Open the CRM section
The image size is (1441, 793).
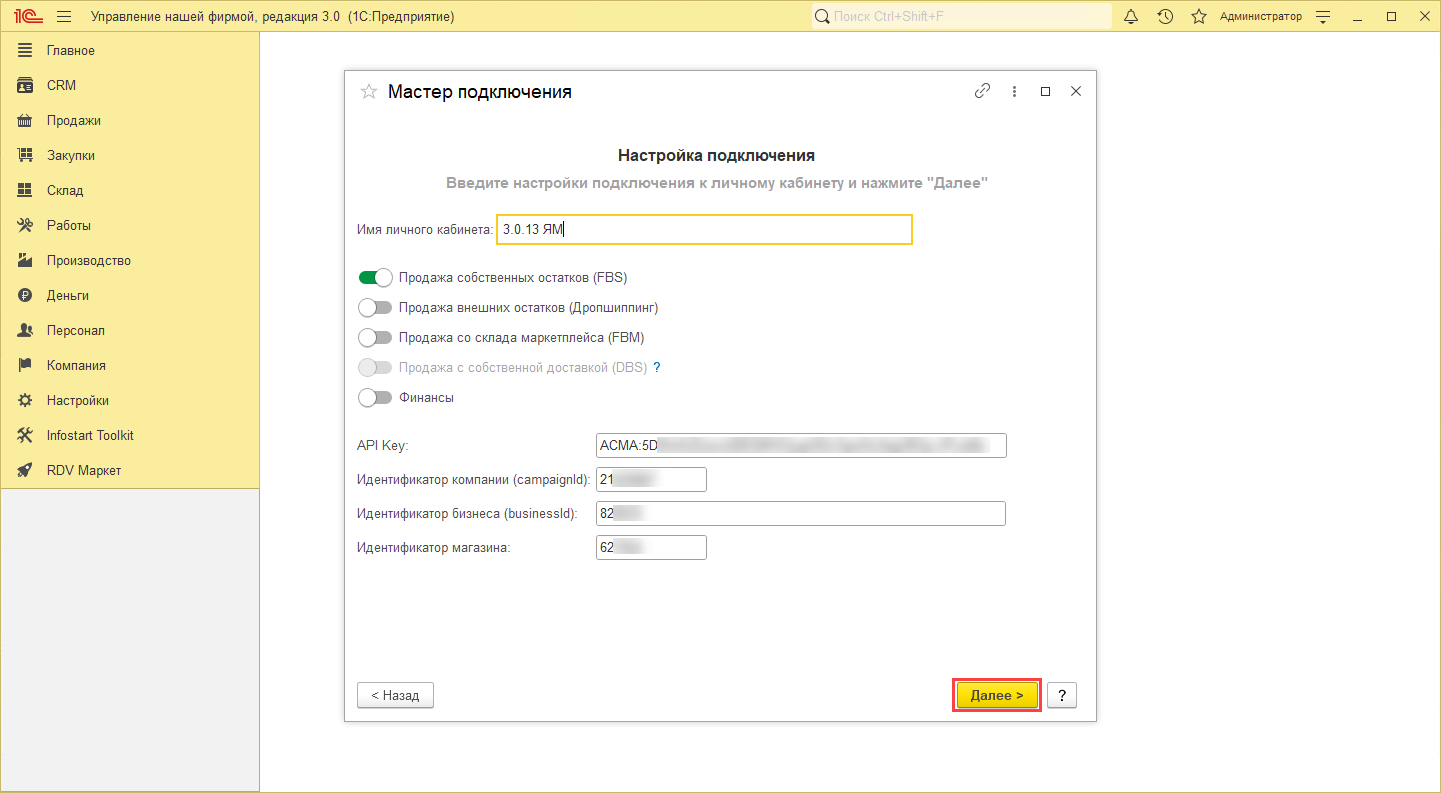point(130,85)
